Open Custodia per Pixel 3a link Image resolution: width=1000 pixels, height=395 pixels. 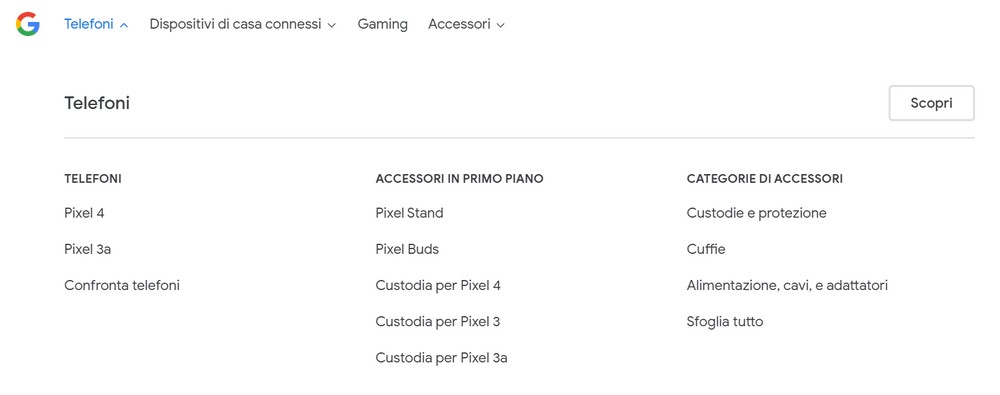point(441,358)
